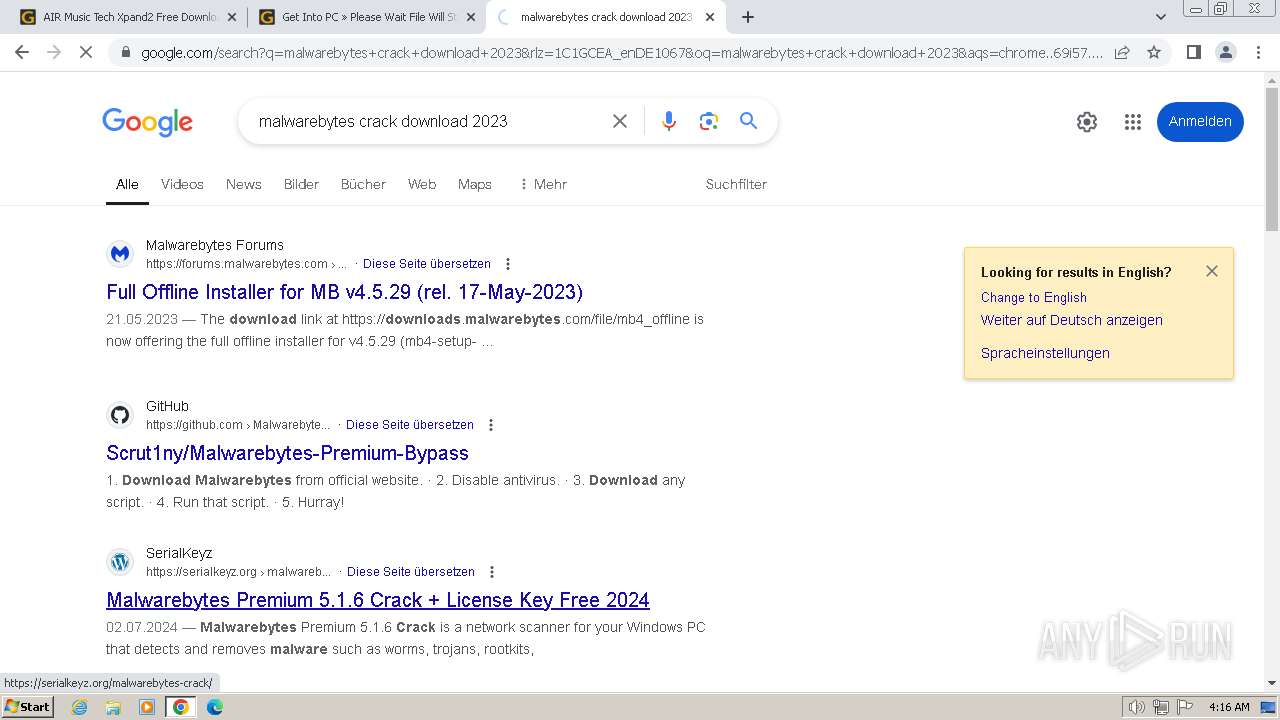The width and height of the screenshot is (1280, 720).
Task: Share this page icon in address bar
Action: pos(1122,52)
